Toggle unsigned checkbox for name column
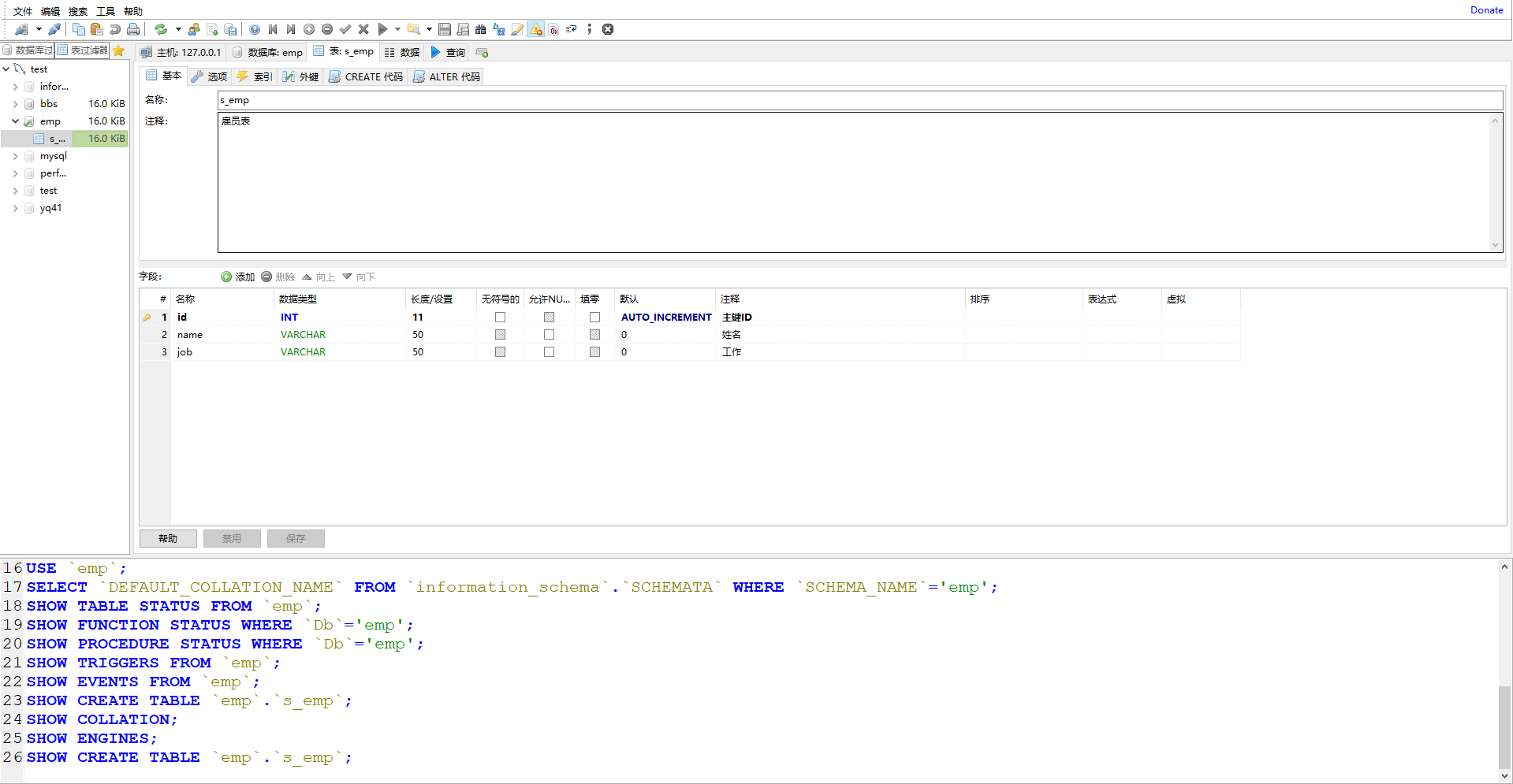Image resolution: width=1513 pixels, height=784 pixels. pos(500,335)
